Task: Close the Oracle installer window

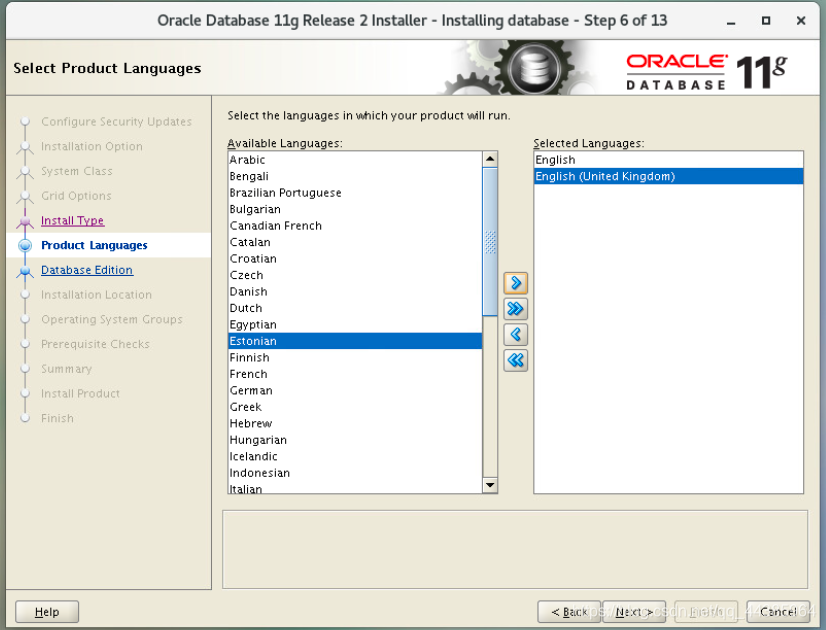Action: click(x=801, y=21)
